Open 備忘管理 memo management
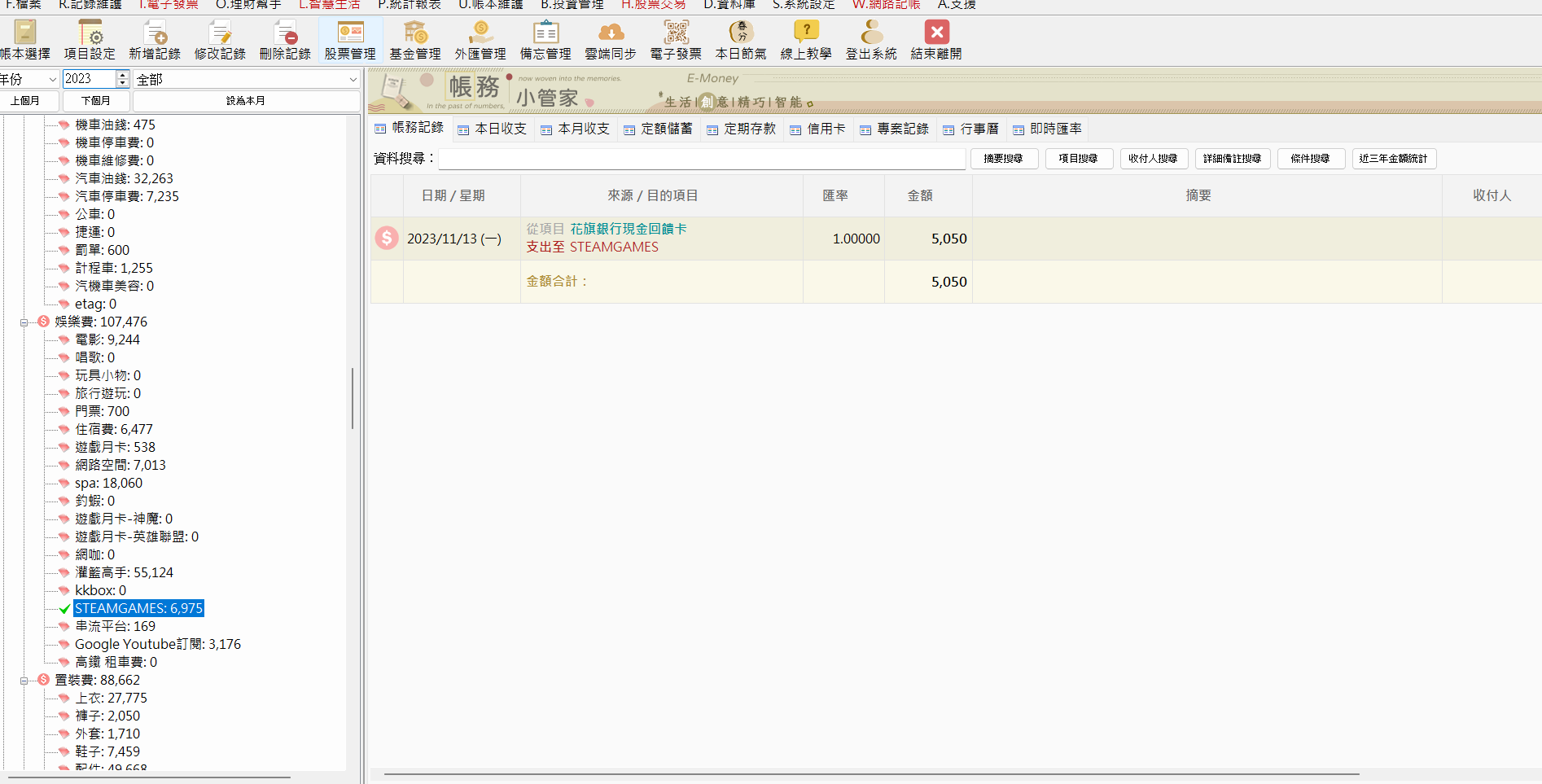This screenshot has height=784, width=1542. click(x=545, y=41)
